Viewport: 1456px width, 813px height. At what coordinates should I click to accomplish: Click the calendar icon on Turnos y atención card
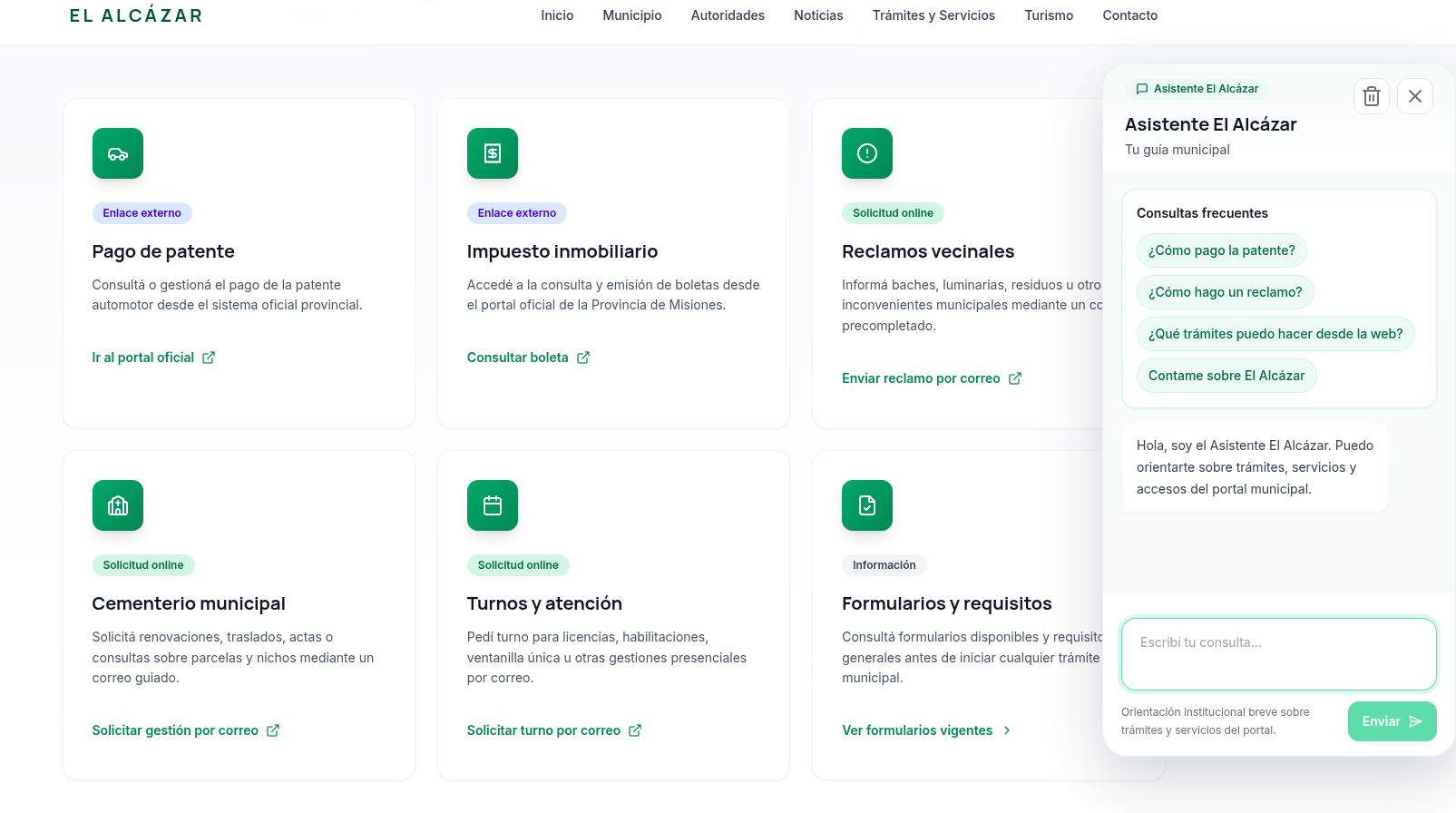493,505
